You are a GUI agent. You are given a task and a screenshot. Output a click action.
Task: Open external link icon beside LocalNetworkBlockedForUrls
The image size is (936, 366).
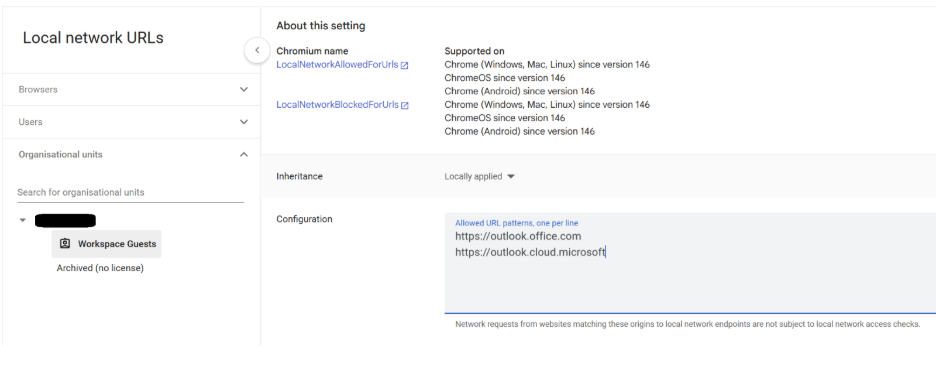click(405, 105)
